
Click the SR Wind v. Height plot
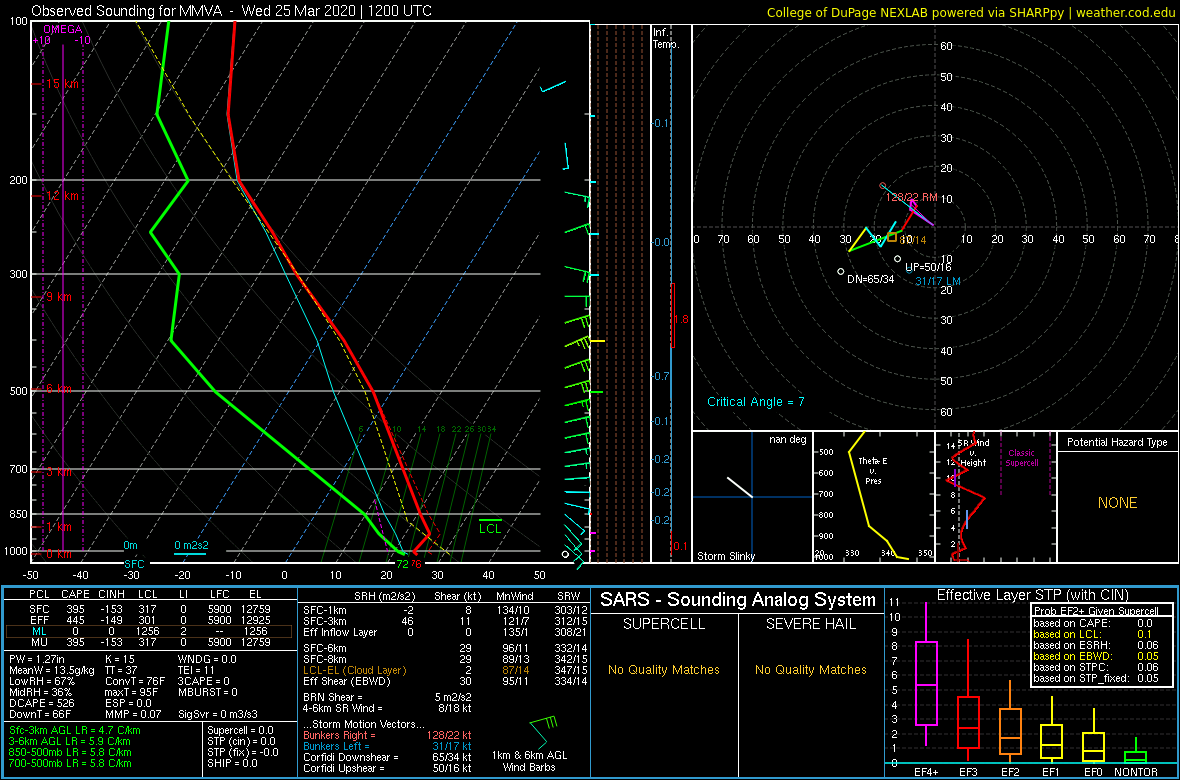coord(994,496)
